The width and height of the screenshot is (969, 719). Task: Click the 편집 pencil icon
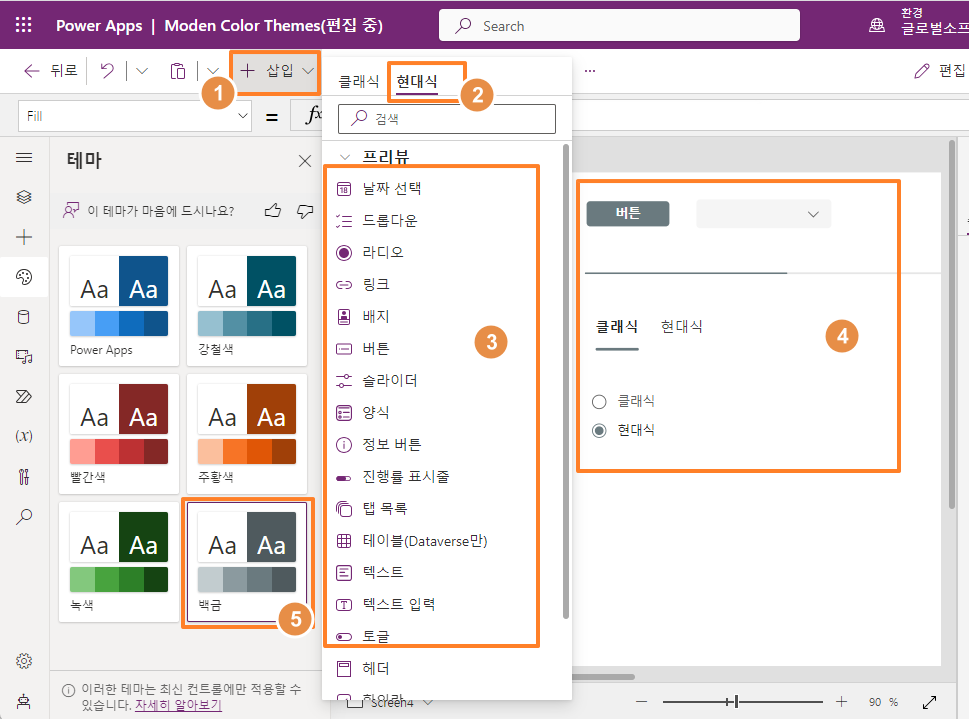[921, 71]
